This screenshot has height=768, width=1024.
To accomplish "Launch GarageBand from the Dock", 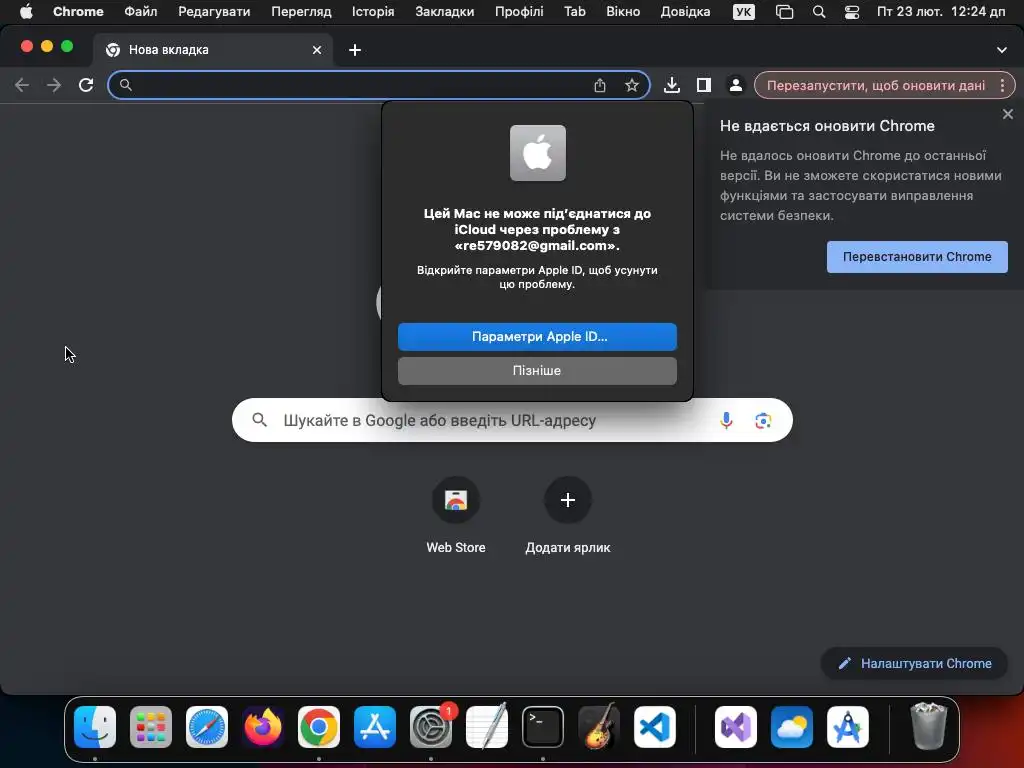I will pos(599,727).
